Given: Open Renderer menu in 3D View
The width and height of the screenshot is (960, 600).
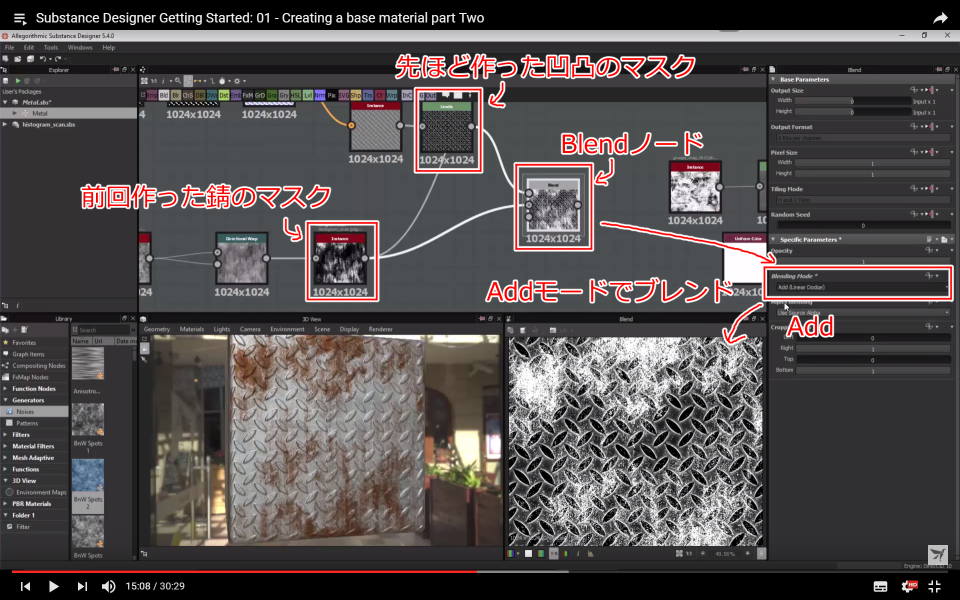Looking at the screenshot, I should (x=380, y=329).
